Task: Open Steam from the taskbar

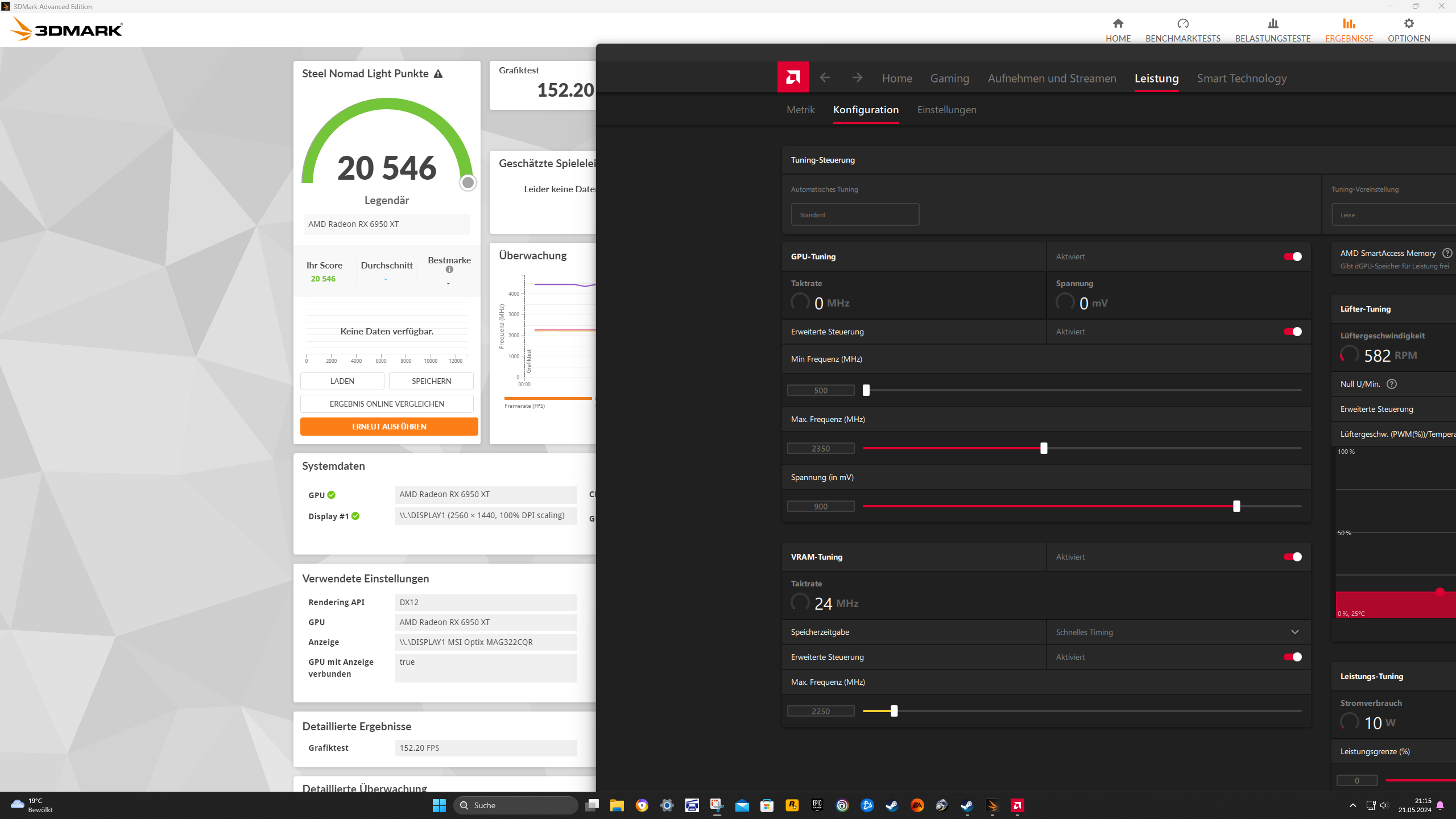Action: click(892, 805)
